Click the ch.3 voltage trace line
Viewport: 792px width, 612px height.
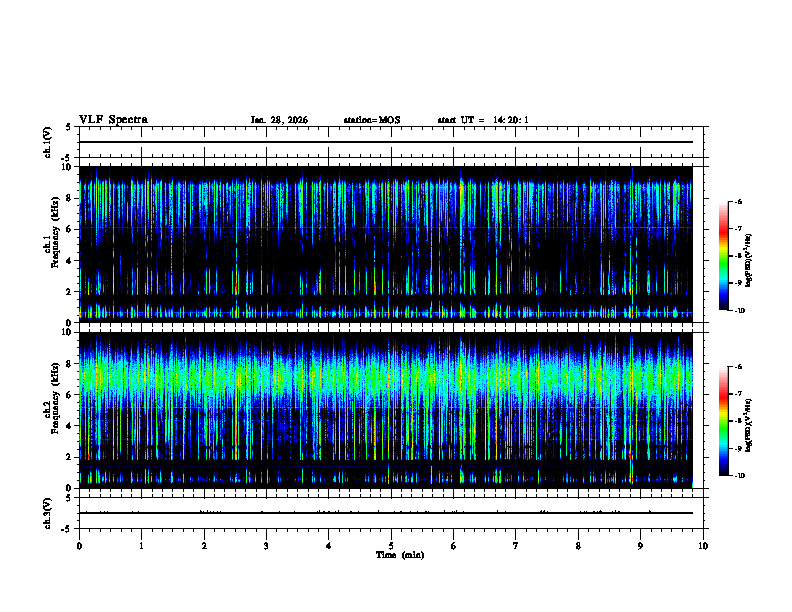tap(386, 513)
